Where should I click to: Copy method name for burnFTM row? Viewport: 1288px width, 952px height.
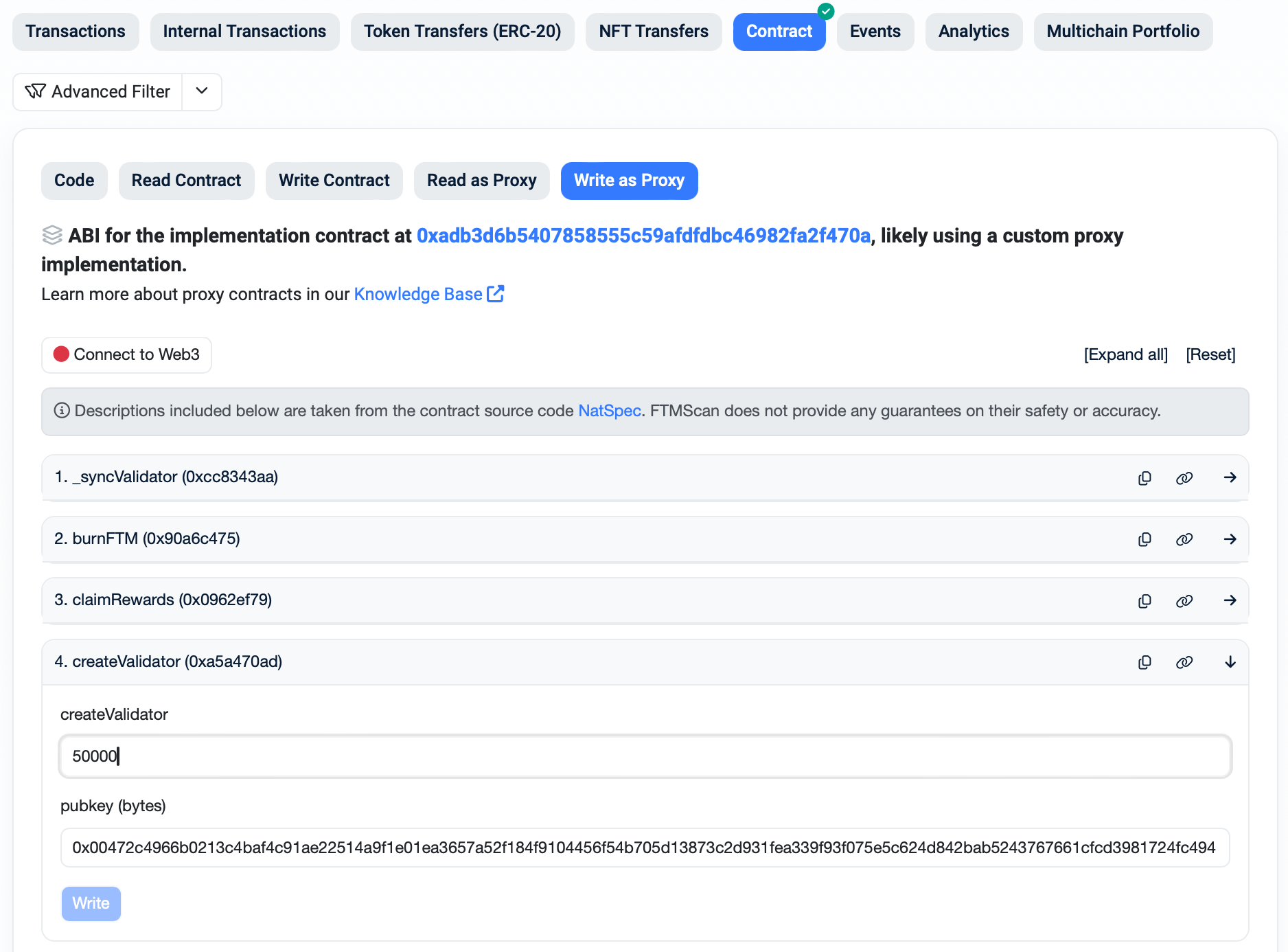pos(1145,539)
